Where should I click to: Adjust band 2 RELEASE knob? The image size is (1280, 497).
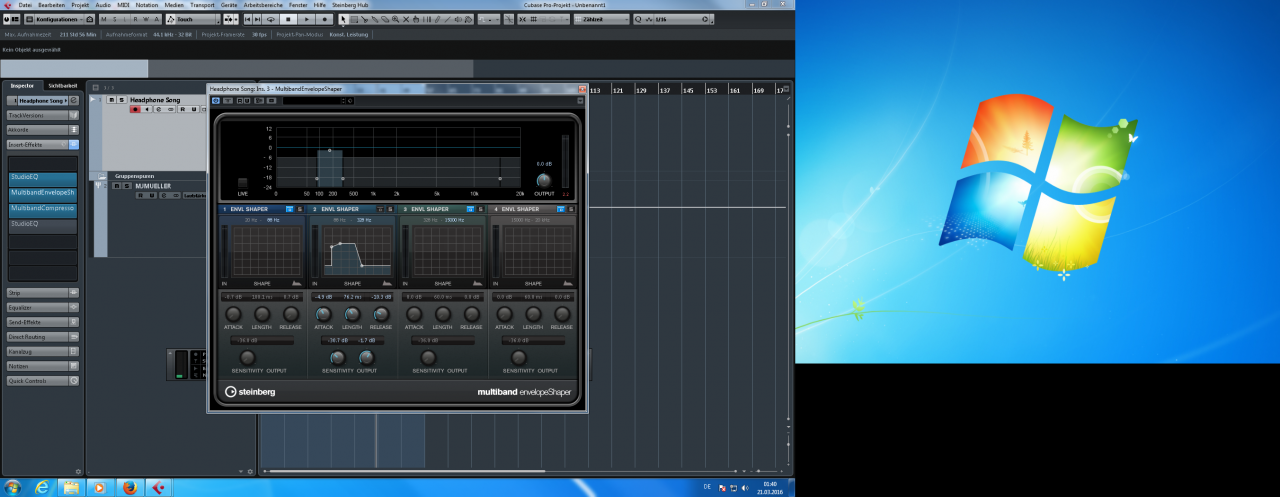click(381, 314)
